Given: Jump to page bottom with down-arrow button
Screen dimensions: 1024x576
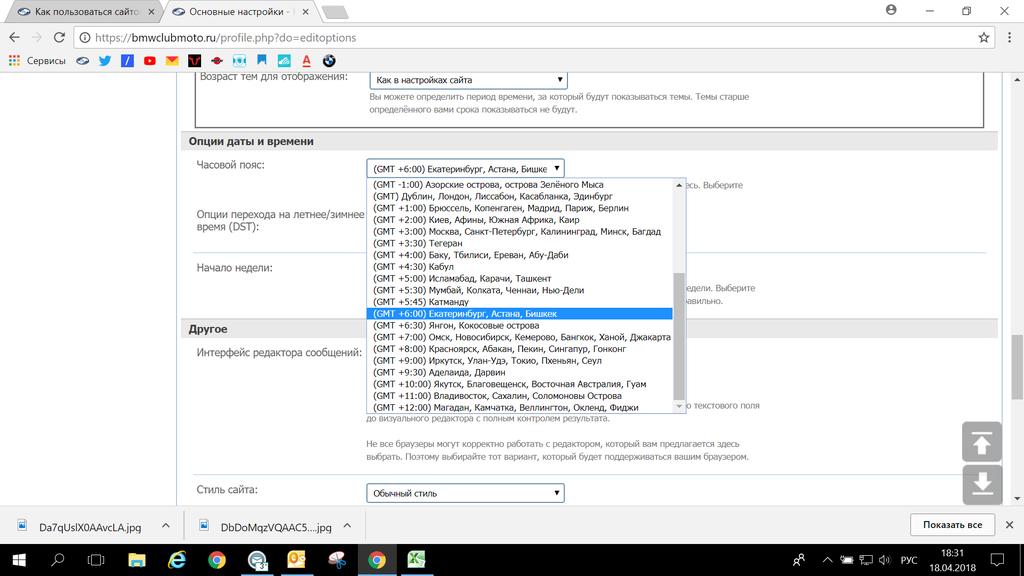Looking at the screenshot, I should (981, 484).
